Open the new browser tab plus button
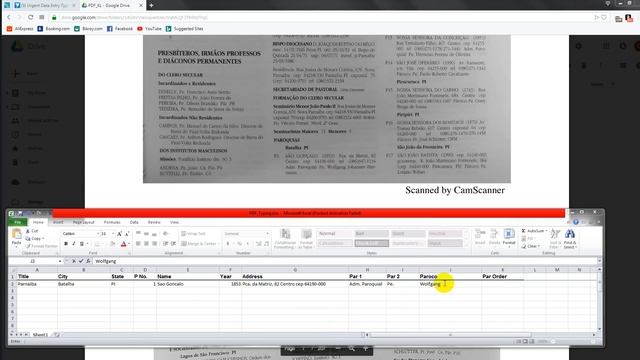This screenshot has width=640, height=360. [151, 5]
